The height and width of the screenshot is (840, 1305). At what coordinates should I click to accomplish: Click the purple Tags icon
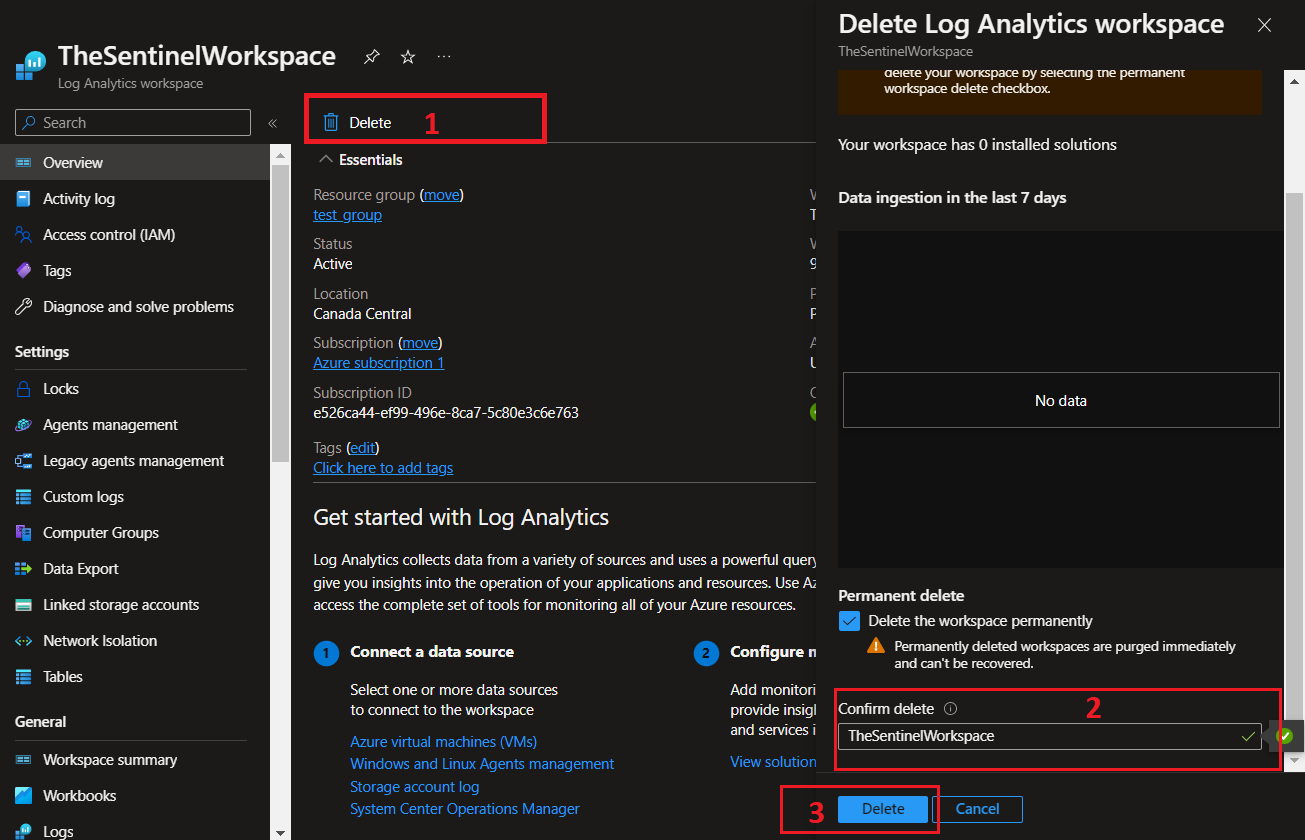pyautogui.click(x=23, y=270)
